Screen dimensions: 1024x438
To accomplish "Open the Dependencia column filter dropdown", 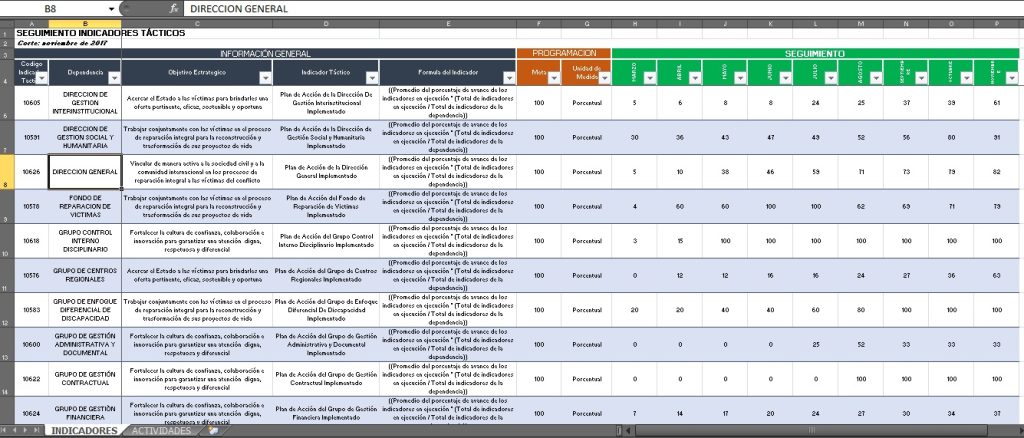I will click(x=114, y=78).
